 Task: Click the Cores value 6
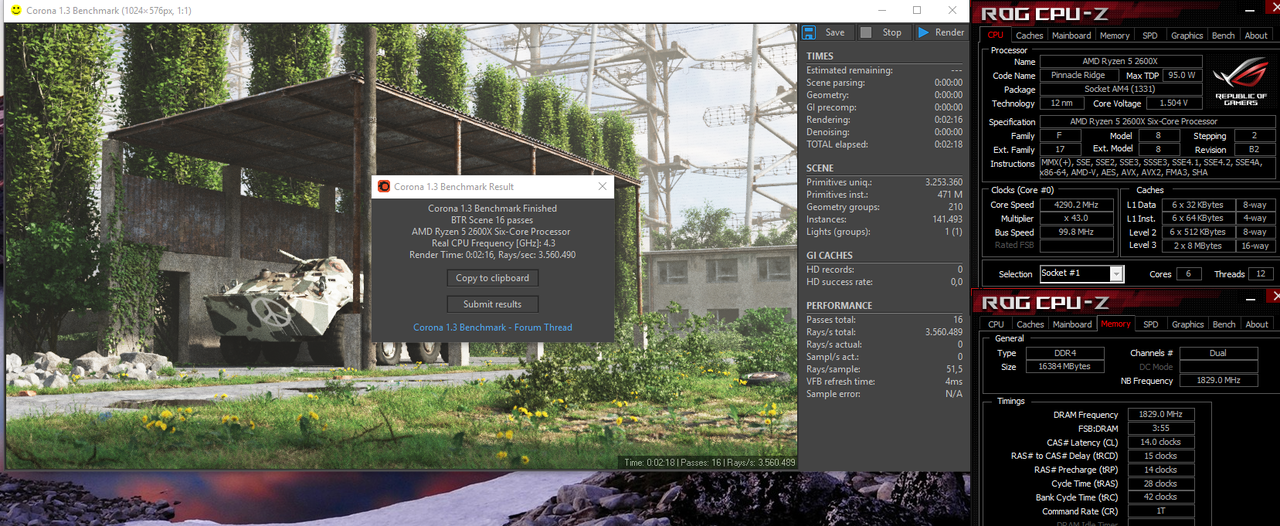point(1189,274)
